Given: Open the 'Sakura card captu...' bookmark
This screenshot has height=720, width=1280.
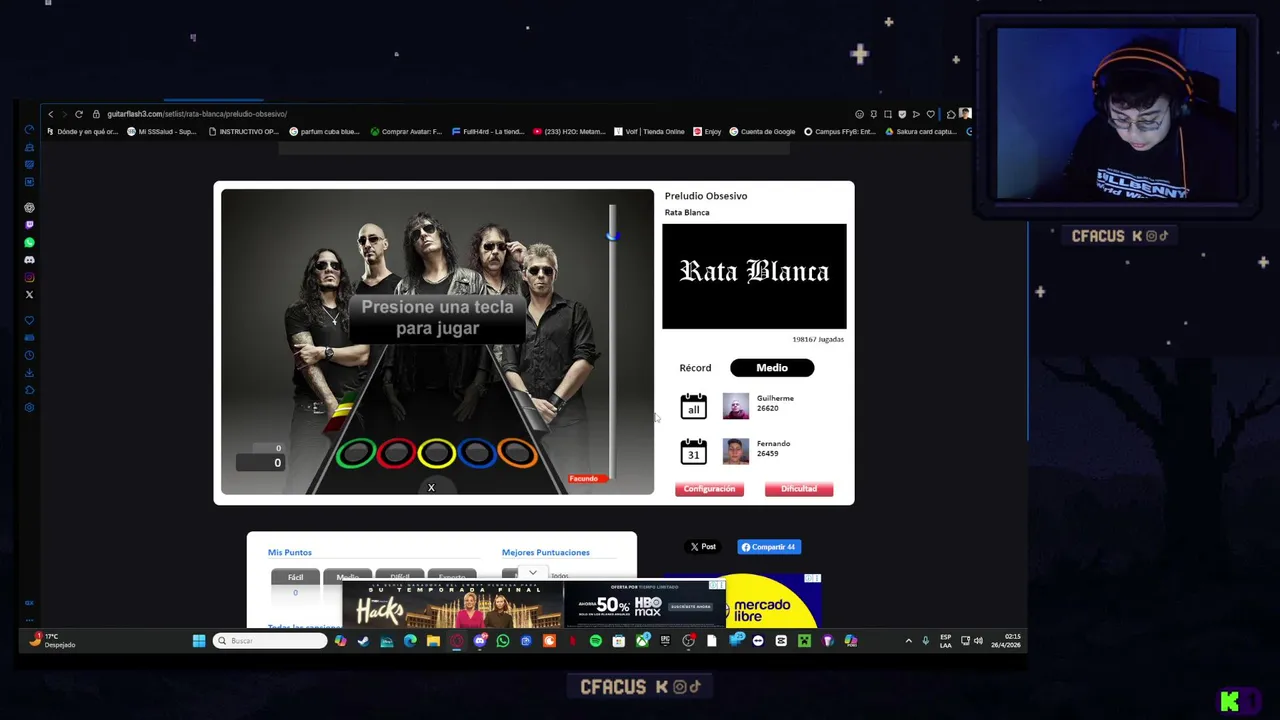Looking at the screenshot, I should [x=920, y=131].
